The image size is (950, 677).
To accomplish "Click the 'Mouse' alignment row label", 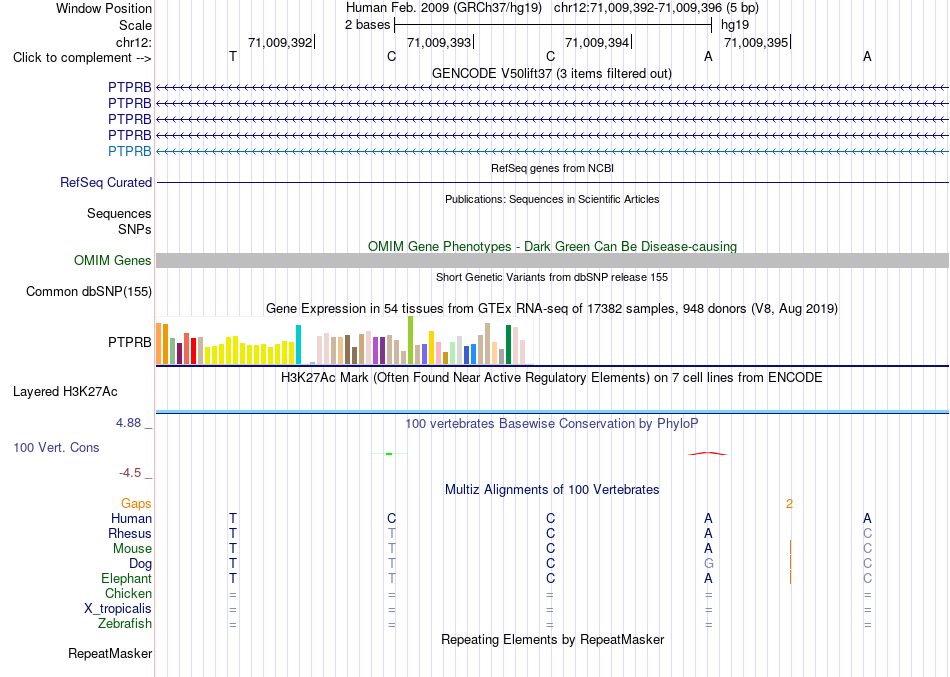I will (x=132, y=549).
